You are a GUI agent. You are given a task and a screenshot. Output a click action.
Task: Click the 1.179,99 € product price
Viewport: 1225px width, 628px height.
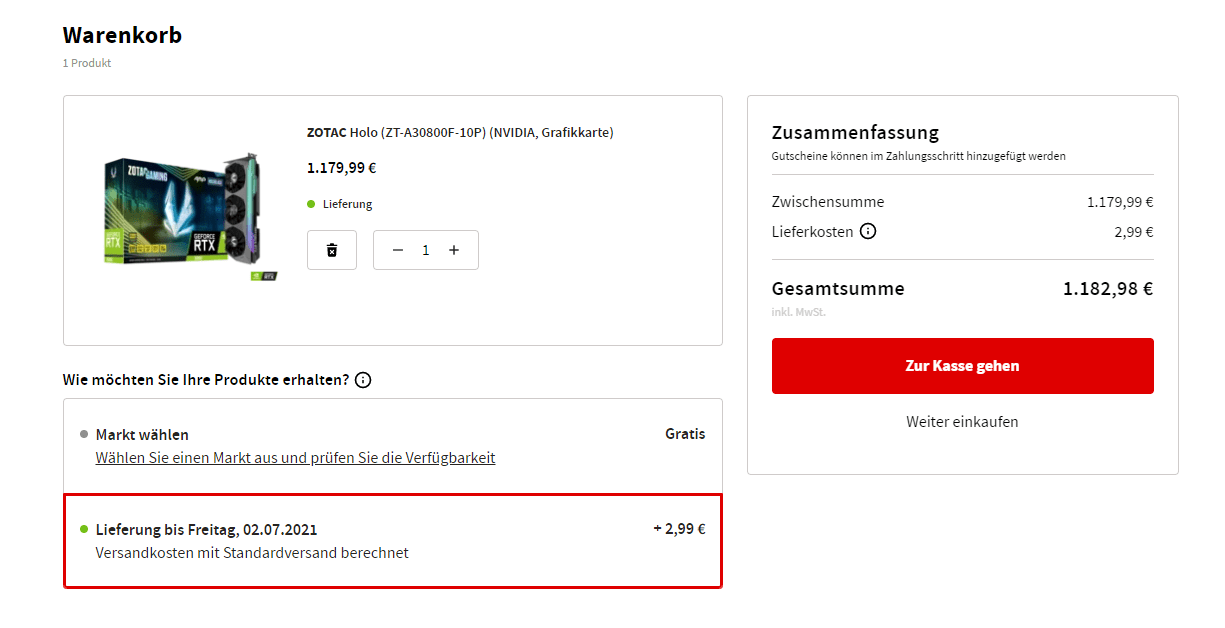(342, 168)
